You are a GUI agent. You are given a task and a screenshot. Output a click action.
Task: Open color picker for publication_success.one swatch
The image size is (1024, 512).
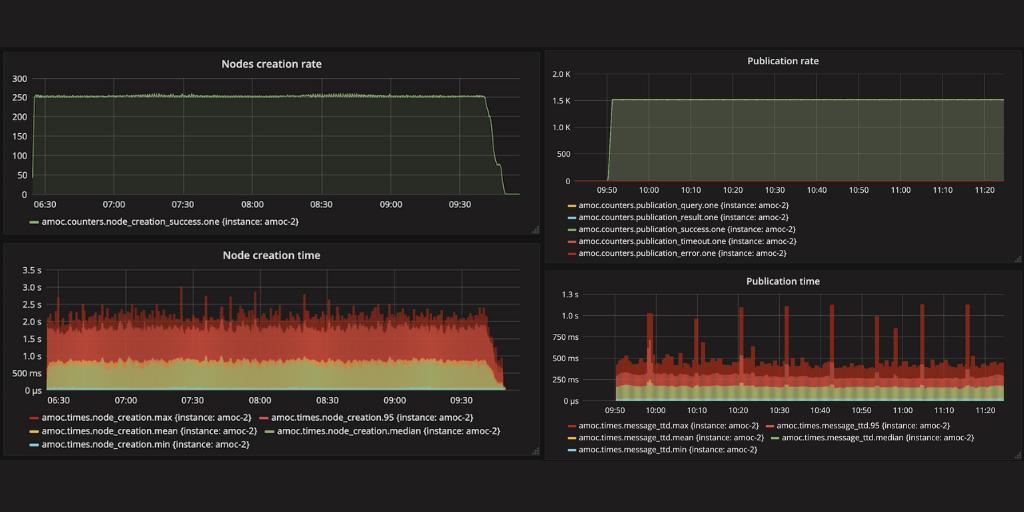click(x=572, y=230)
